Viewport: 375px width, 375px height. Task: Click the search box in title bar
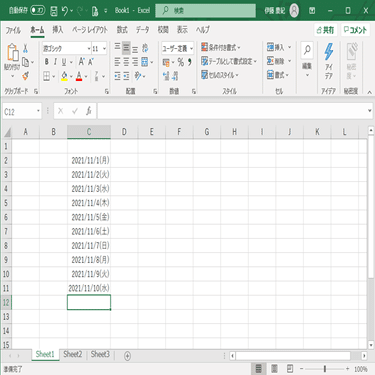tap(205, 11)
